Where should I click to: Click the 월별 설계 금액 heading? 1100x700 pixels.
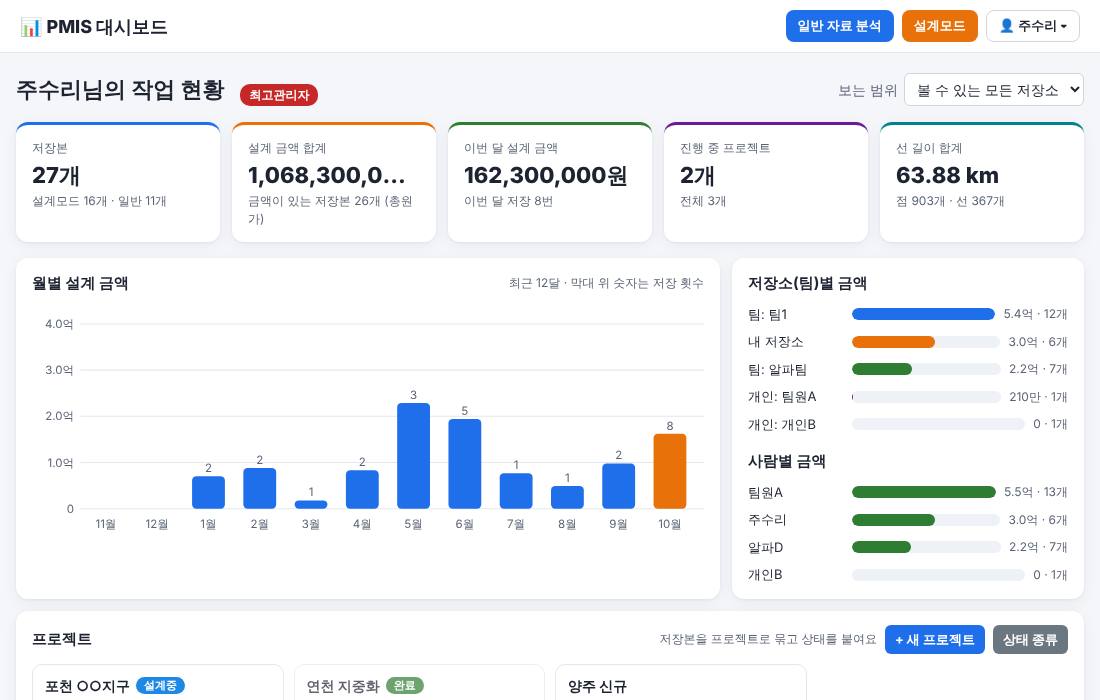pos(80,283)
